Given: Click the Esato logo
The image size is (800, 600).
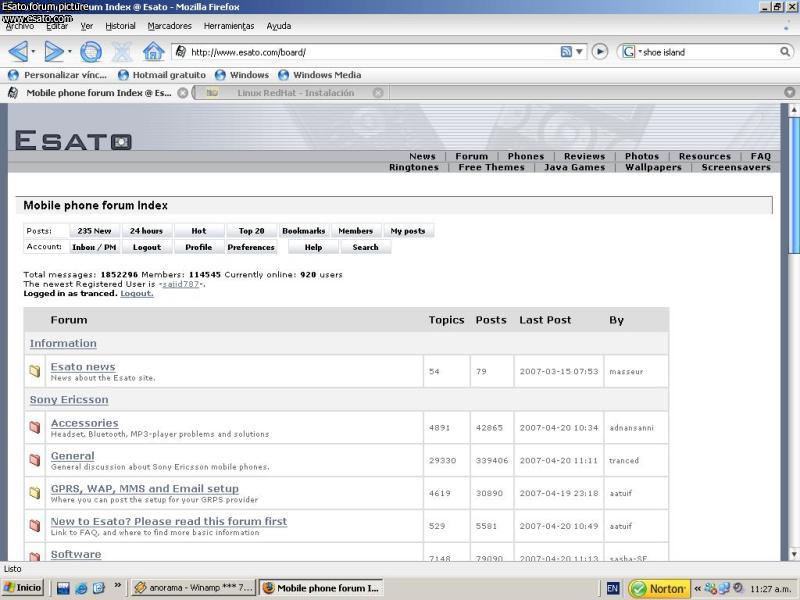Looking at the screenshot, I should 73,140.
